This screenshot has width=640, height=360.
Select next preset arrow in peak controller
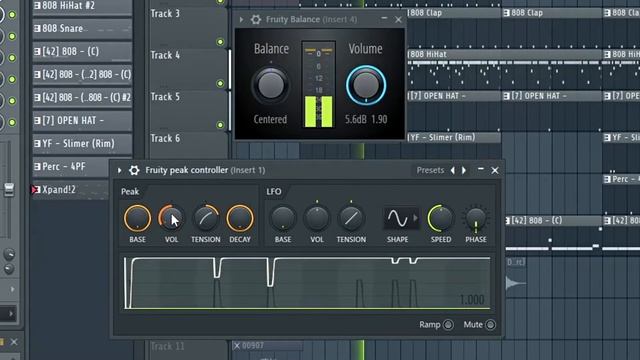(x=464, y=170)
